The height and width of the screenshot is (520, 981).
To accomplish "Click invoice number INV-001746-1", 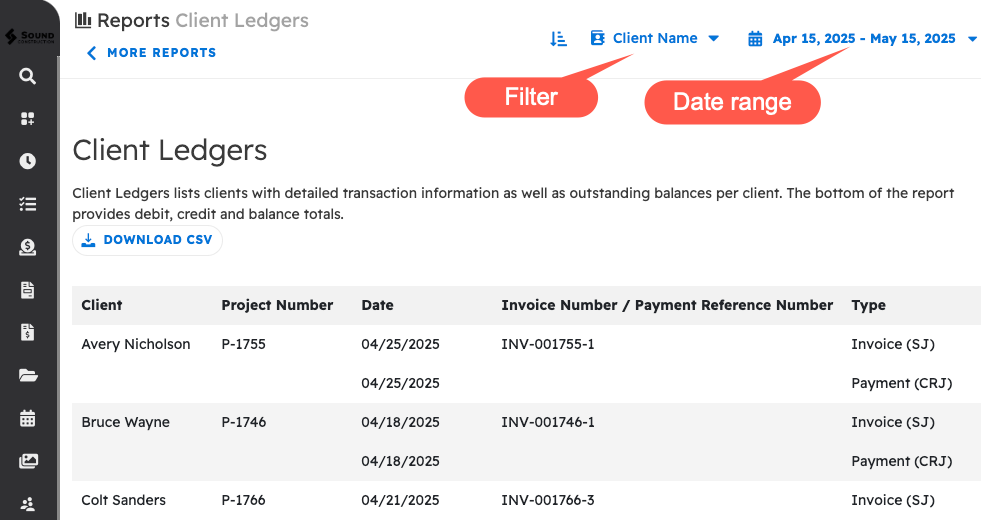I will click(x=548, y=422).
